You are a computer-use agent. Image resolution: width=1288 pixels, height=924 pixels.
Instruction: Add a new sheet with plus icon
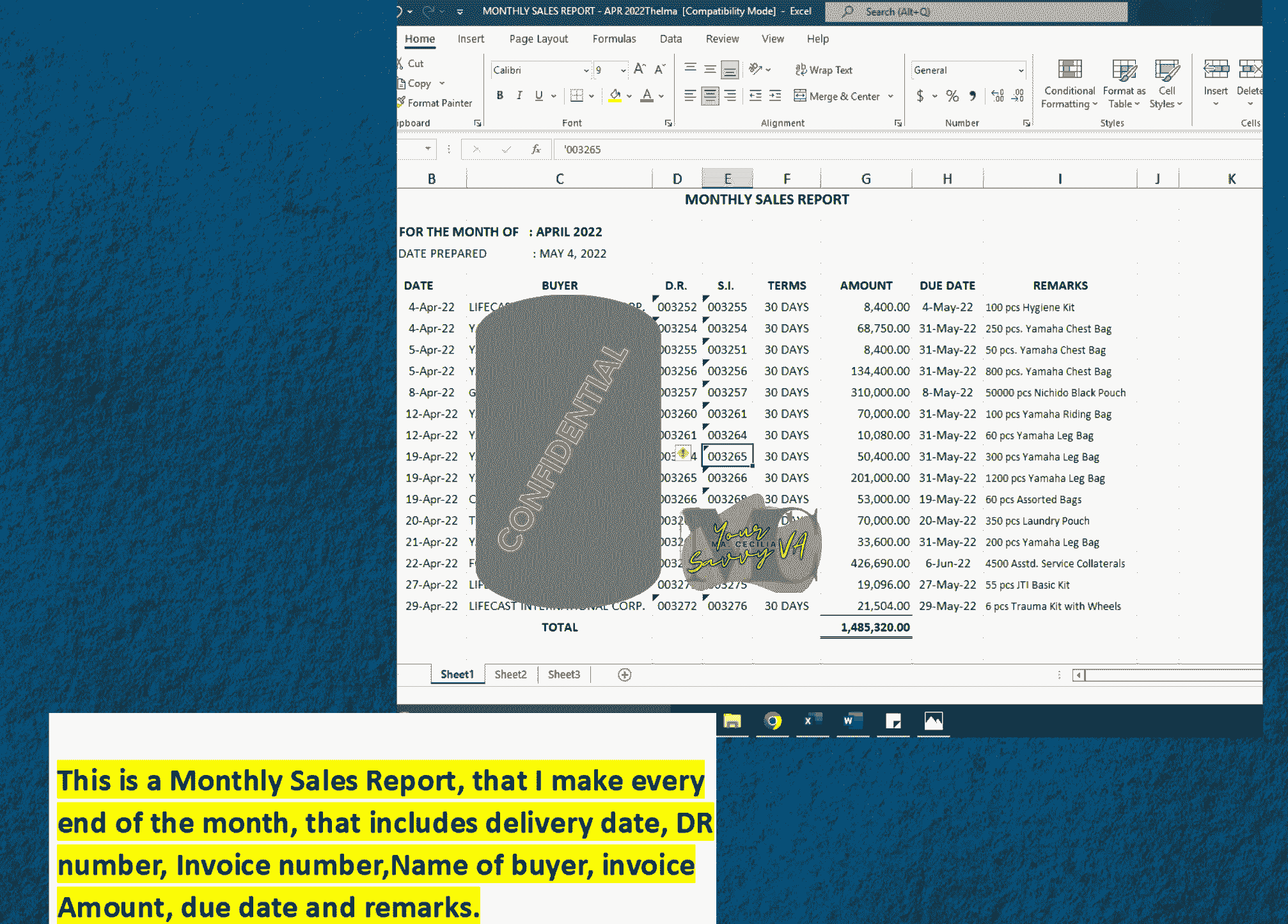click(624, 675)
